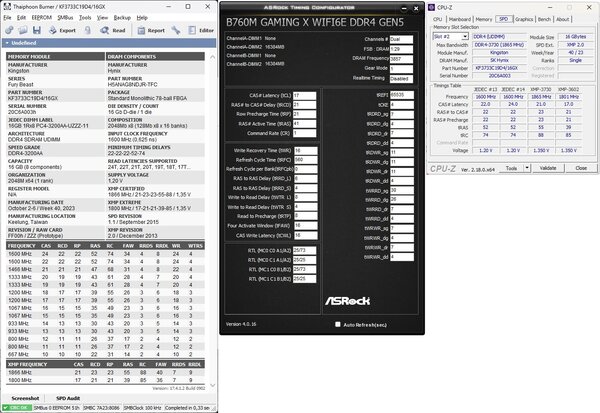
Task: Click Report in Thaiphoon Burner toolbar
Action: pos(151,30)
